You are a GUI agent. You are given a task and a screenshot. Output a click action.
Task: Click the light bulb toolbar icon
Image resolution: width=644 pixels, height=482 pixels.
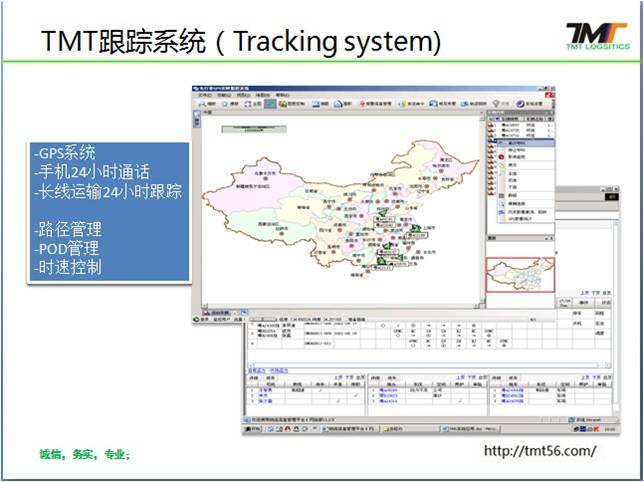pyautogui.click(x=496, y=104)
